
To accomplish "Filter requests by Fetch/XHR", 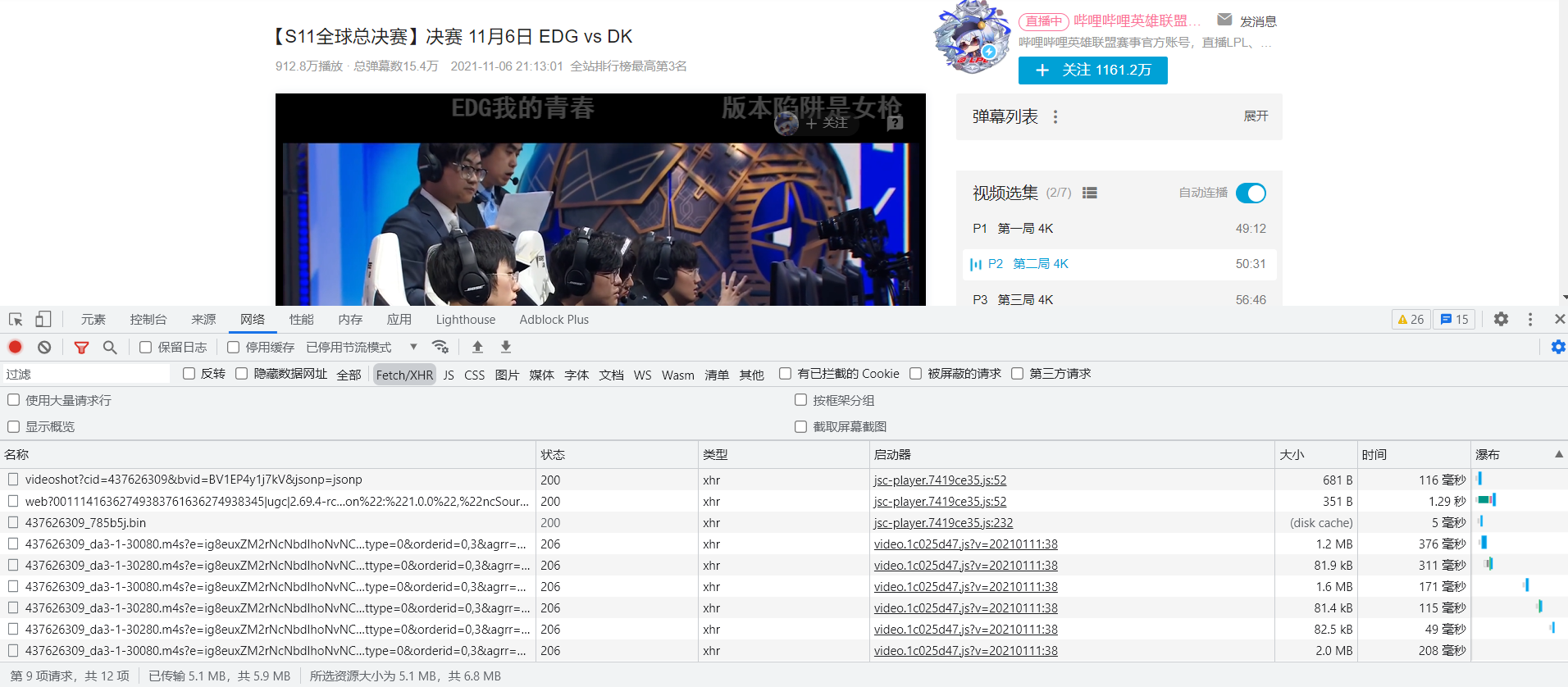I will pyautogui.click(x=404, y=375).
